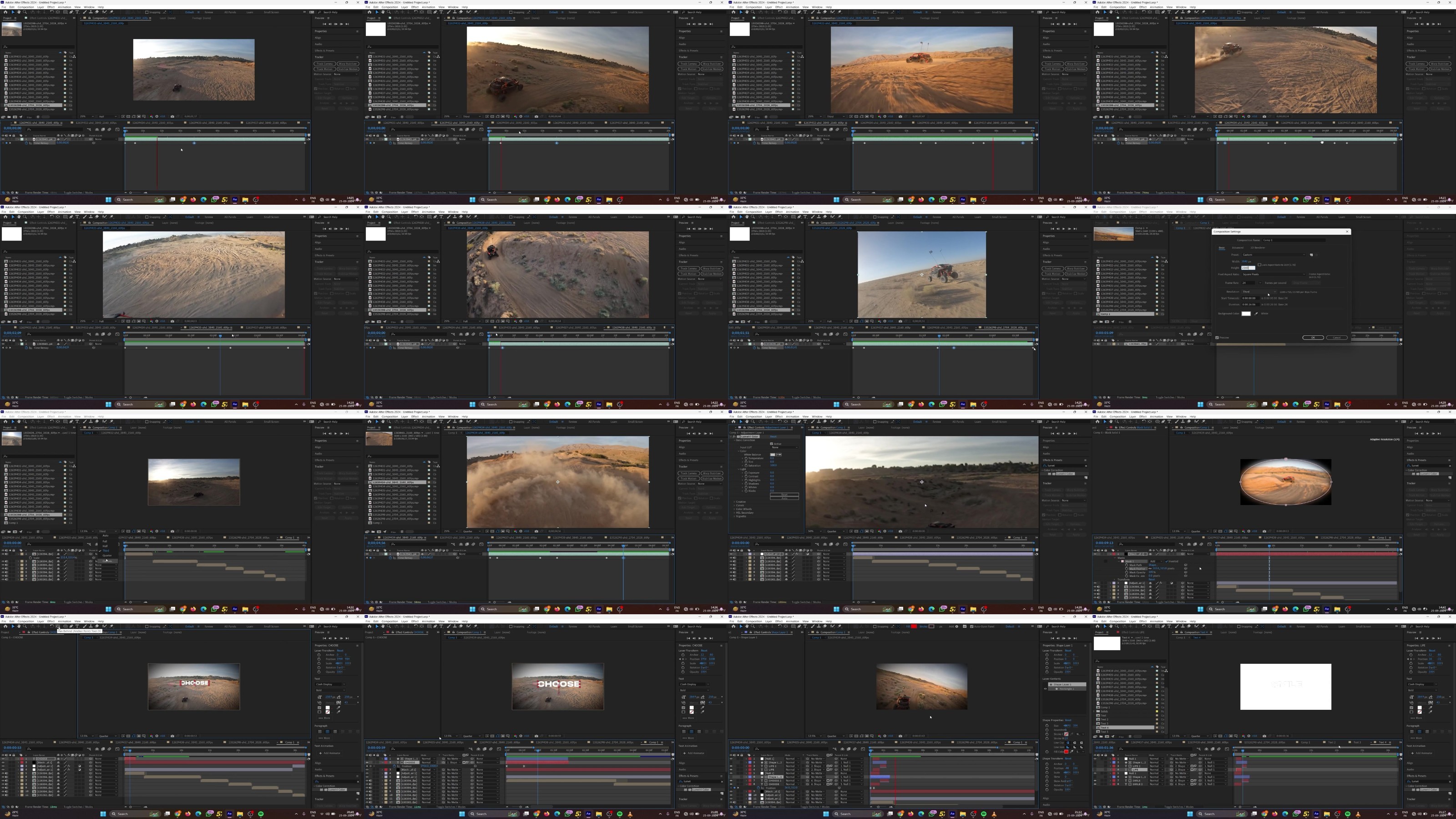Toggle text fill checkbox in Pan Behind tooltip window
This screenshot has width=1456, height=819.
coord(319,708)
